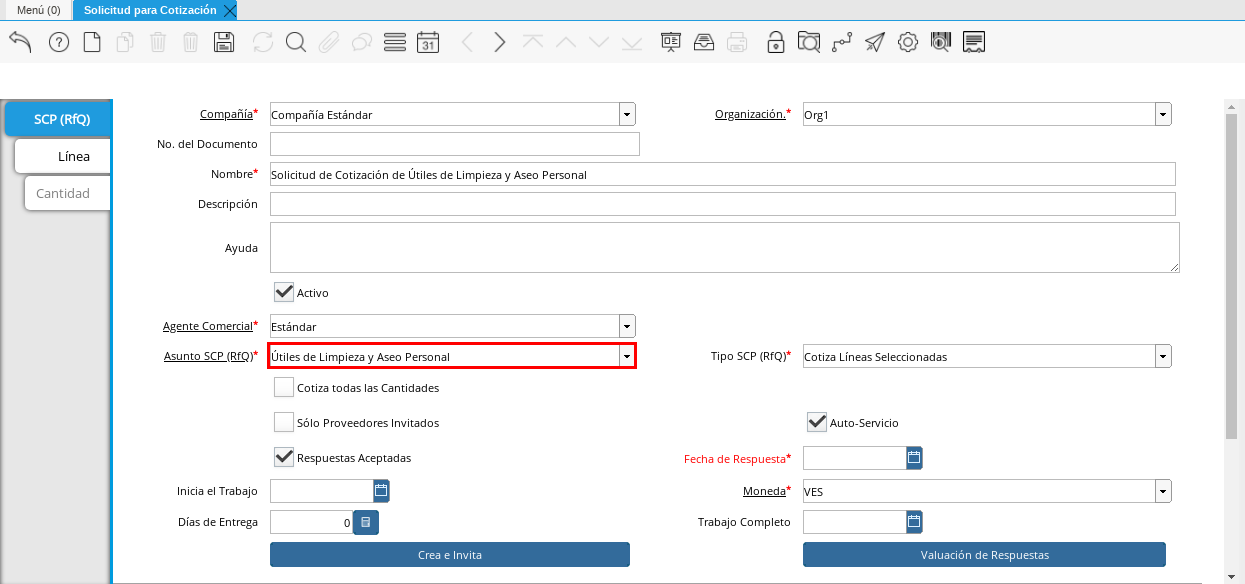The image size is (1245, 584).
Task: Go to previous record arrow
Action: pyautogui.click(x=466, y=42)
